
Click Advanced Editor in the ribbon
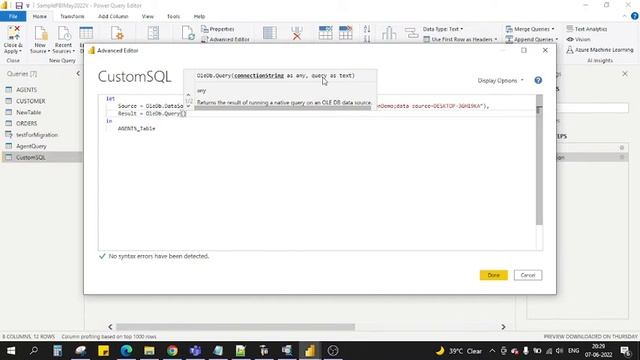[225, 39]
